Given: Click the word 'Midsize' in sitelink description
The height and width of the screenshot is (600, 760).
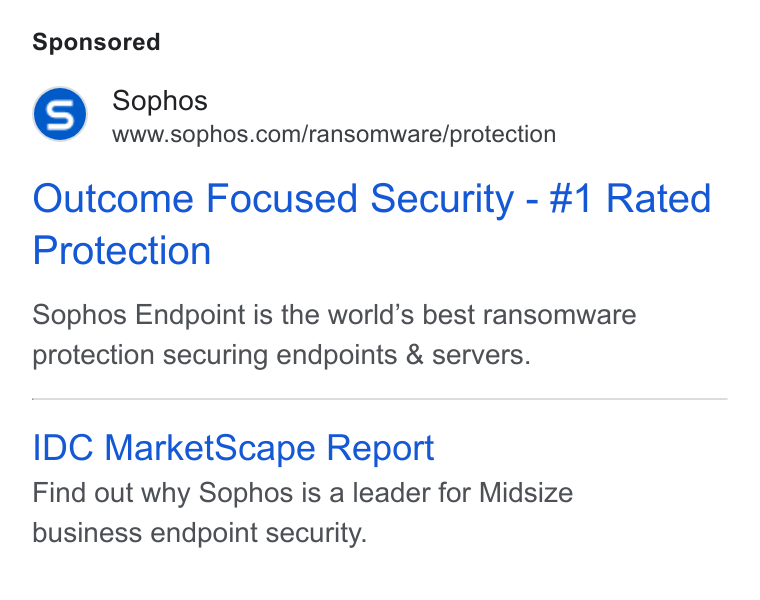Looking at the screenshot, I should (x=526, y=493).
